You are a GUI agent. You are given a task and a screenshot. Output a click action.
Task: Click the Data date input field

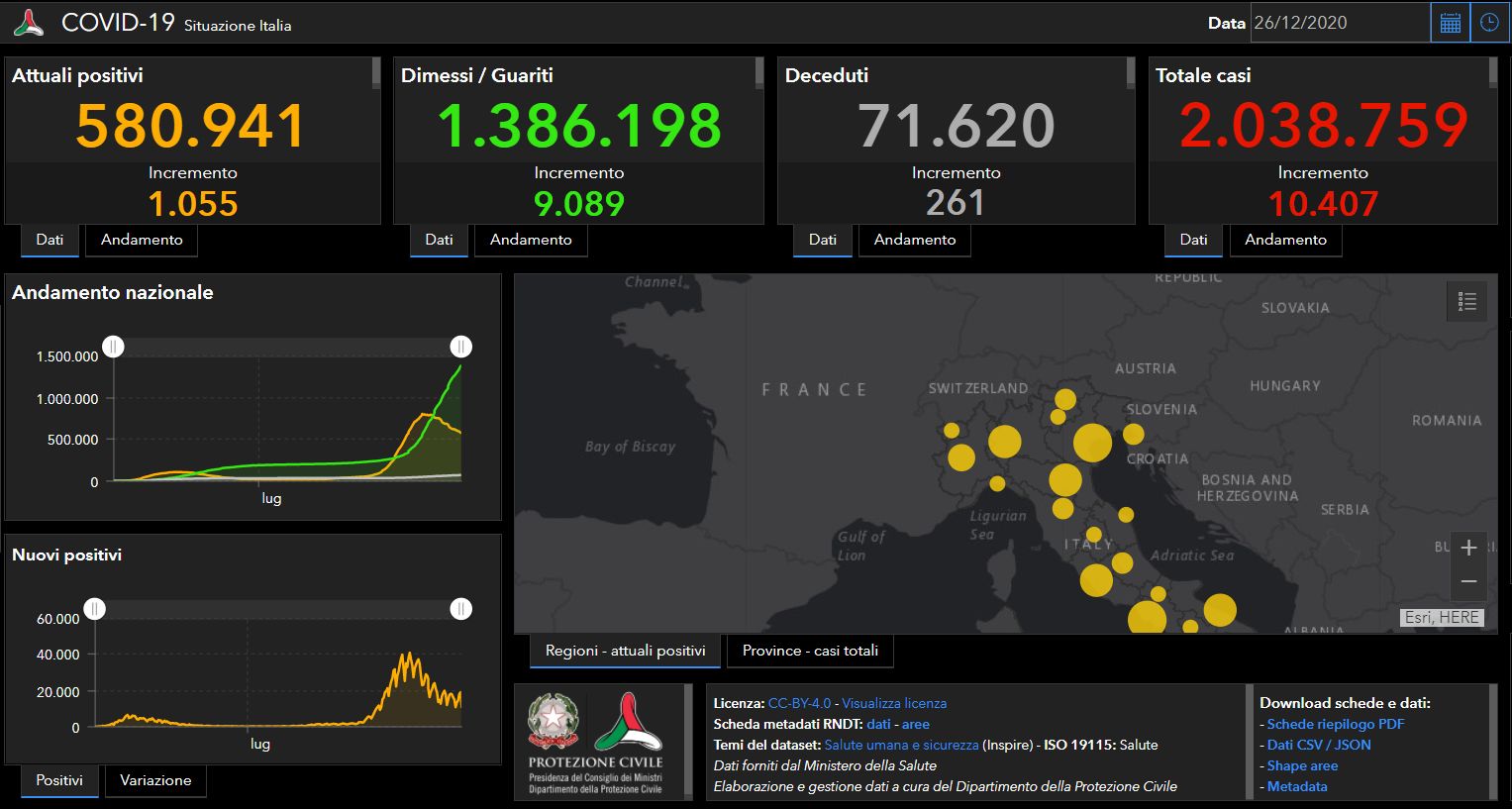pos(1339,23)
